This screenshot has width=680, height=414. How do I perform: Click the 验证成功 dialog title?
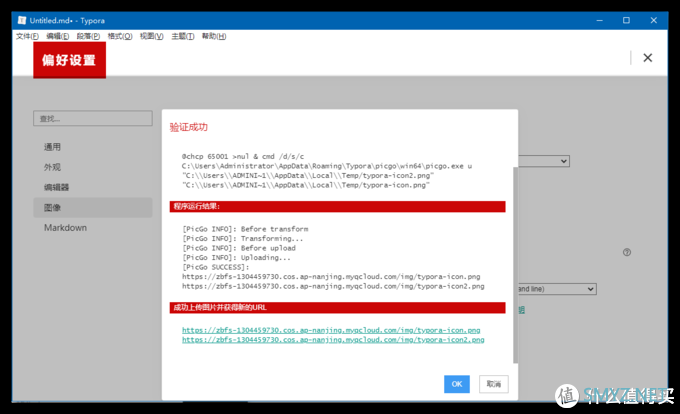[189, 127]
